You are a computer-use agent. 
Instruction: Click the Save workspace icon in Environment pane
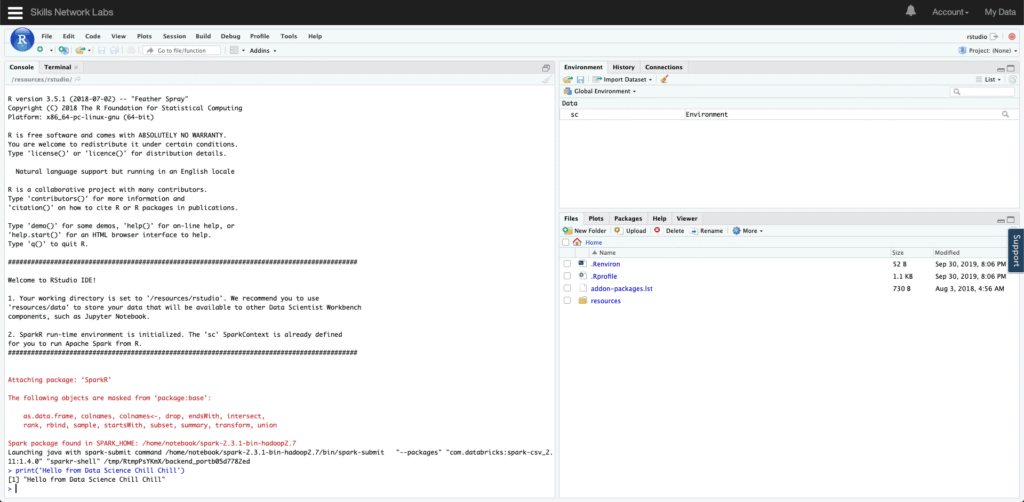(x=580, y=79)
